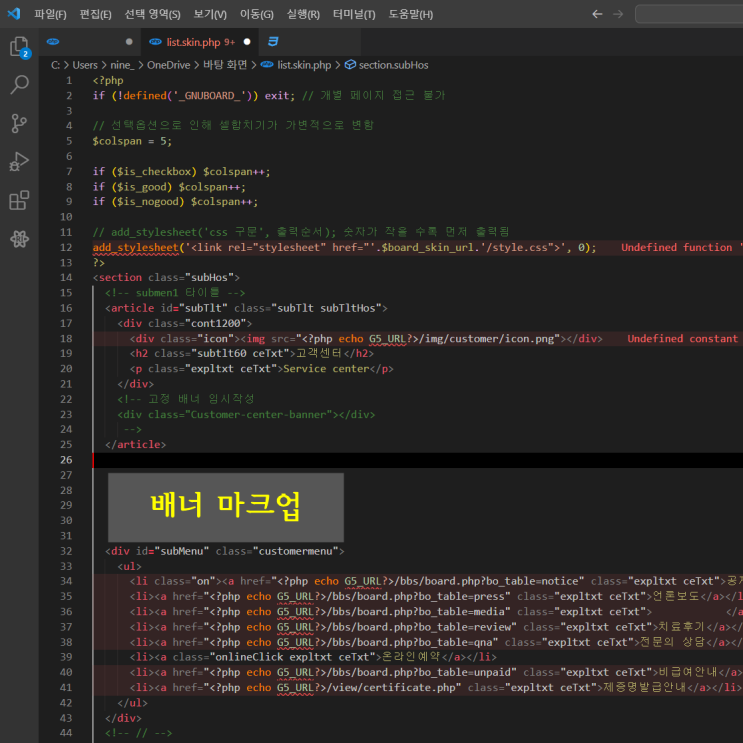This screenshot has width=743, height=743.
Task: Switch to the CSS file tab
Action: [274, 42]
